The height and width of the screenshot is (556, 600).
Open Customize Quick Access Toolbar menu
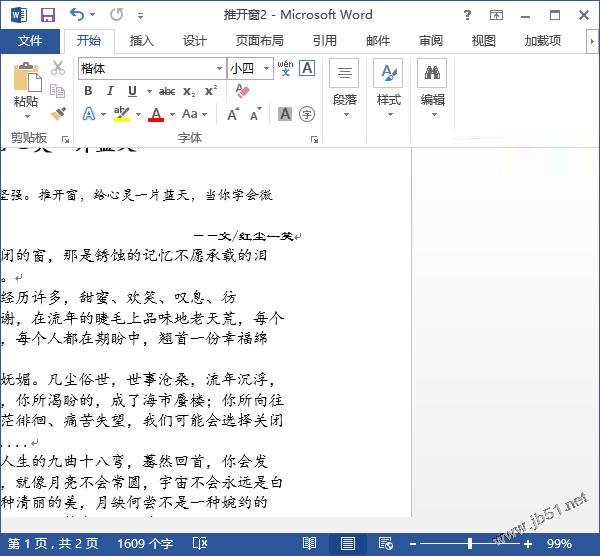click(x=140, y=16)
